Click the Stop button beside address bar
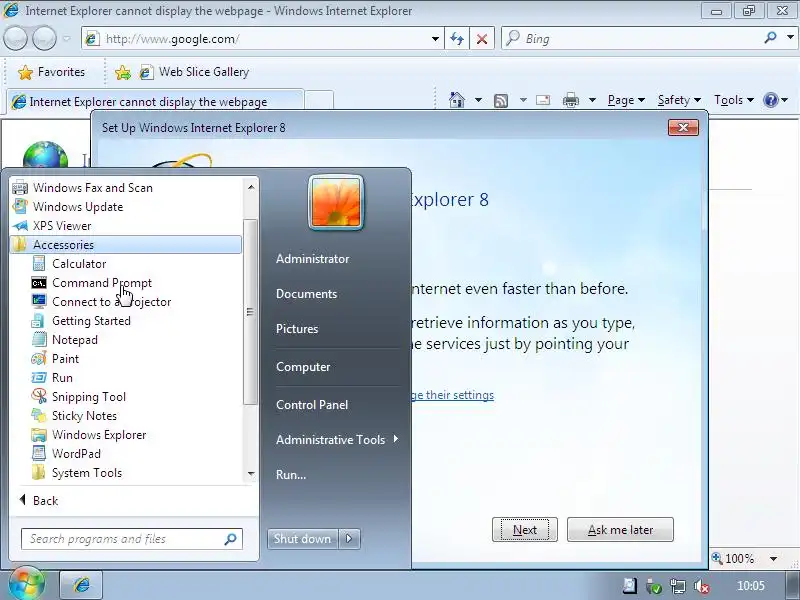 tap(482, 39)
